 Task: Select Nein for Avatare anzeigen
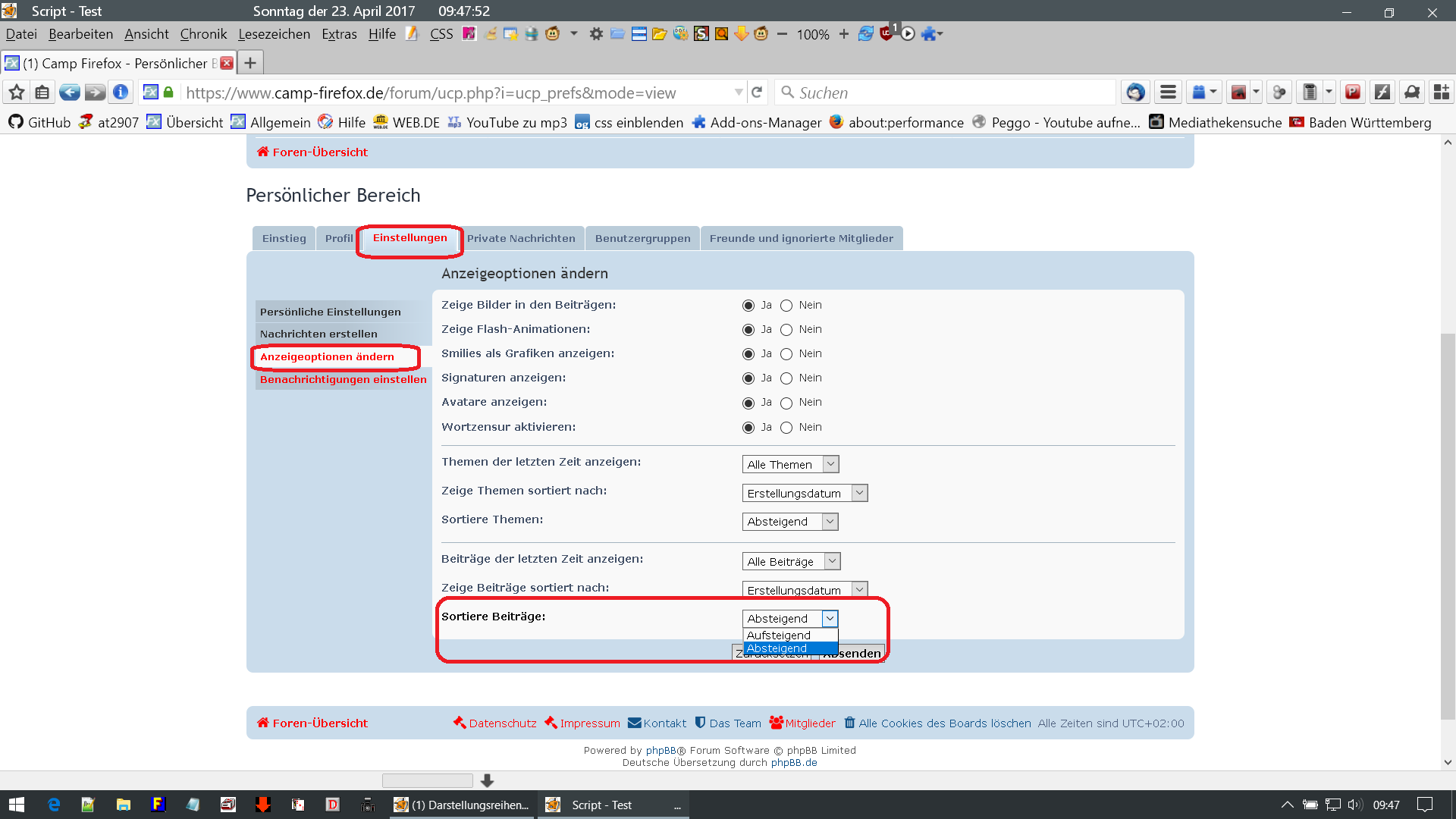coord(786,403)
